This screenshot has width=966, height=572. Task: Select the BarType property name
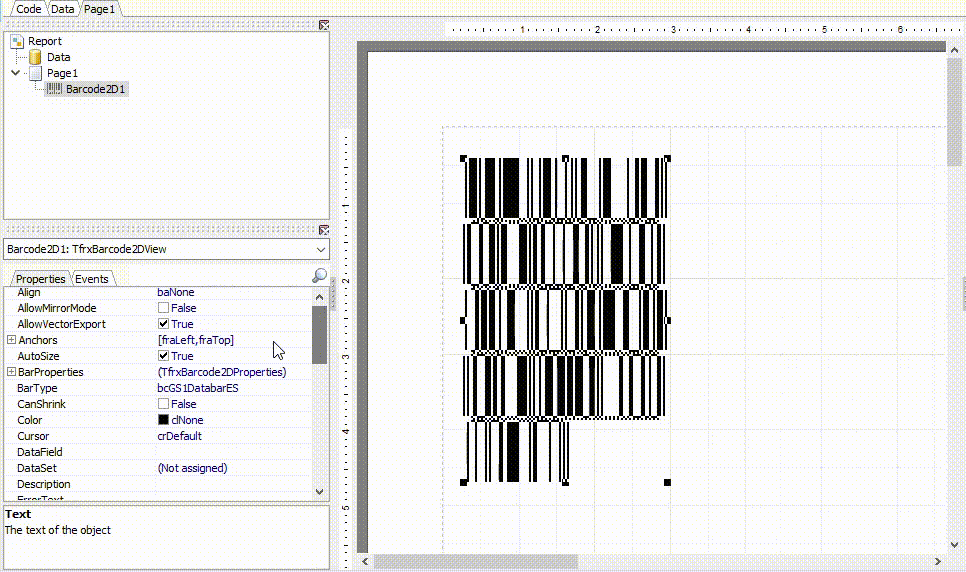pyautogui.click(x=37, y=388)
